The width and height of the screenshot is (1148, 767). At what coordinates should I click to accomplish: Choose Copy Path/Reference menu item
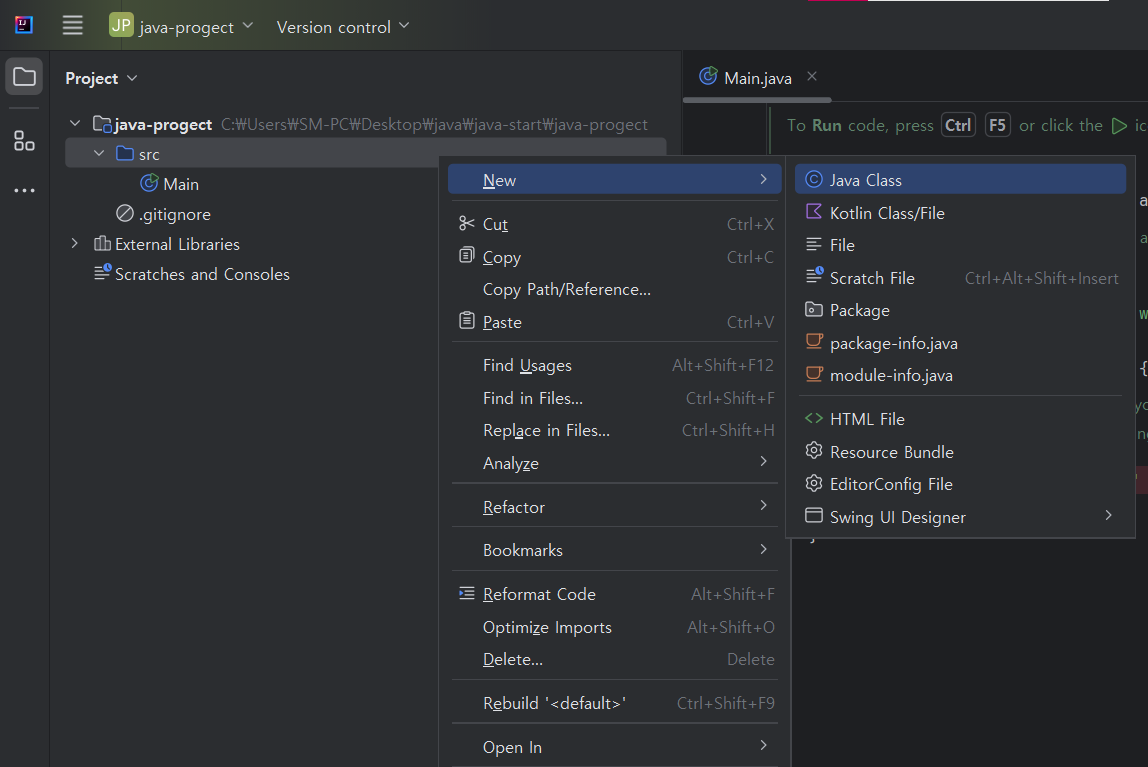pos(614,290)
